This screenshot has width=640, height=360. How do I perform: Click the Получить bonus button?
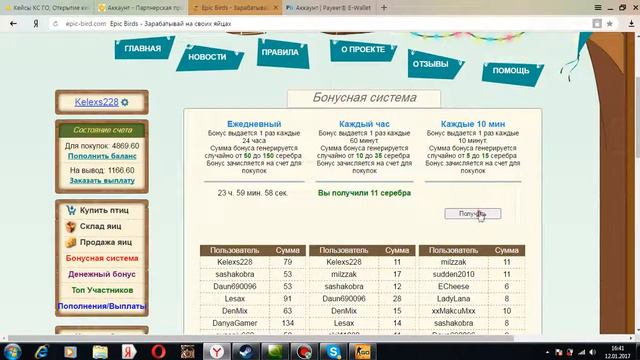click(473, 213)
